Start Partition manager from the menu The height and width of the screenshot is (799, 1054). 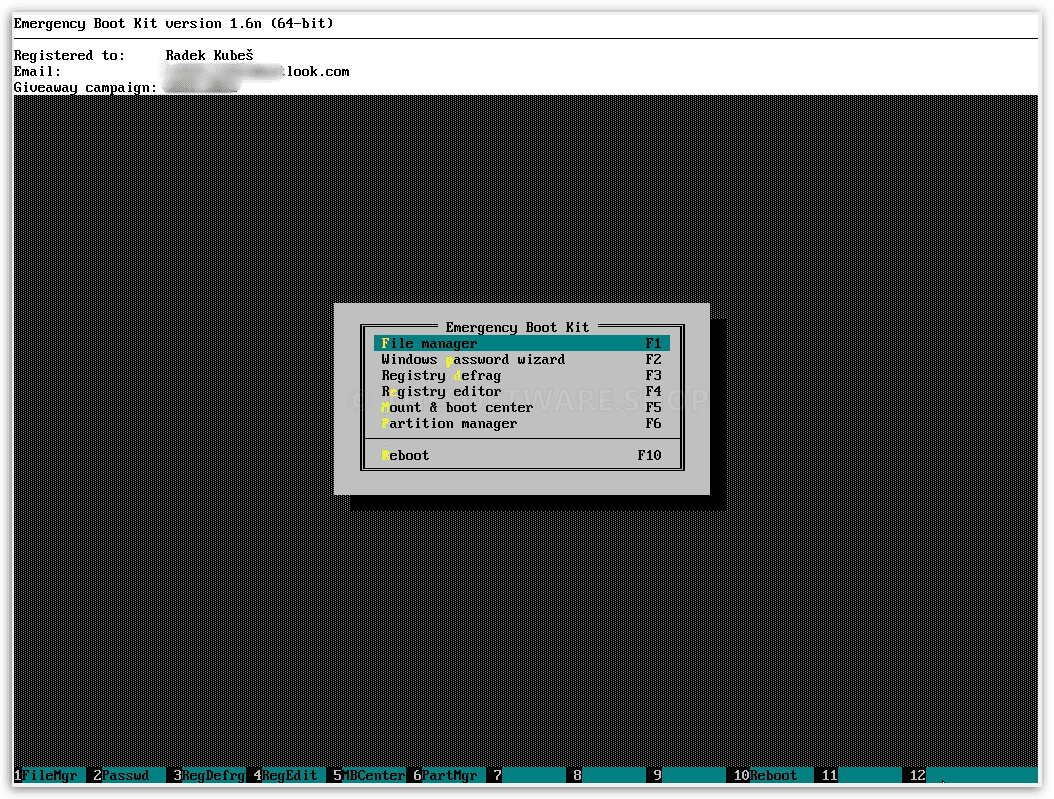(x=522, y=423)
